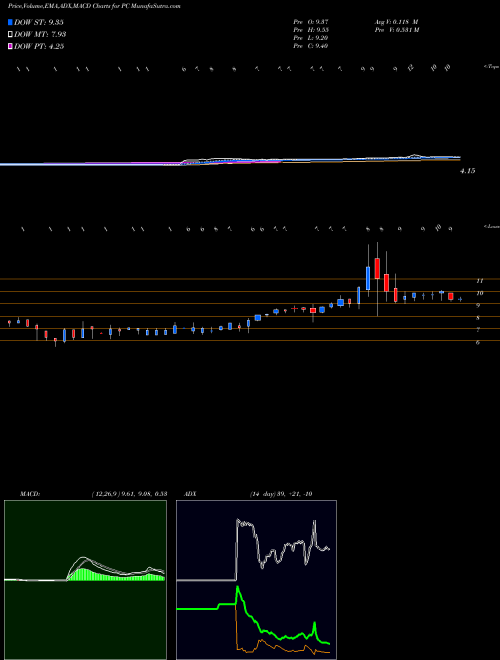Click the price level label 10

coord(479,293)
